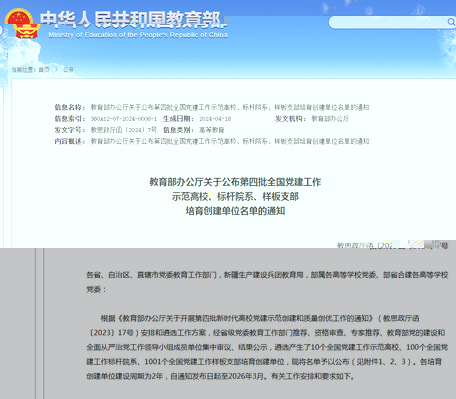Click the 党委： line under the addressees
Screen dimensions: 456x399
96,289
